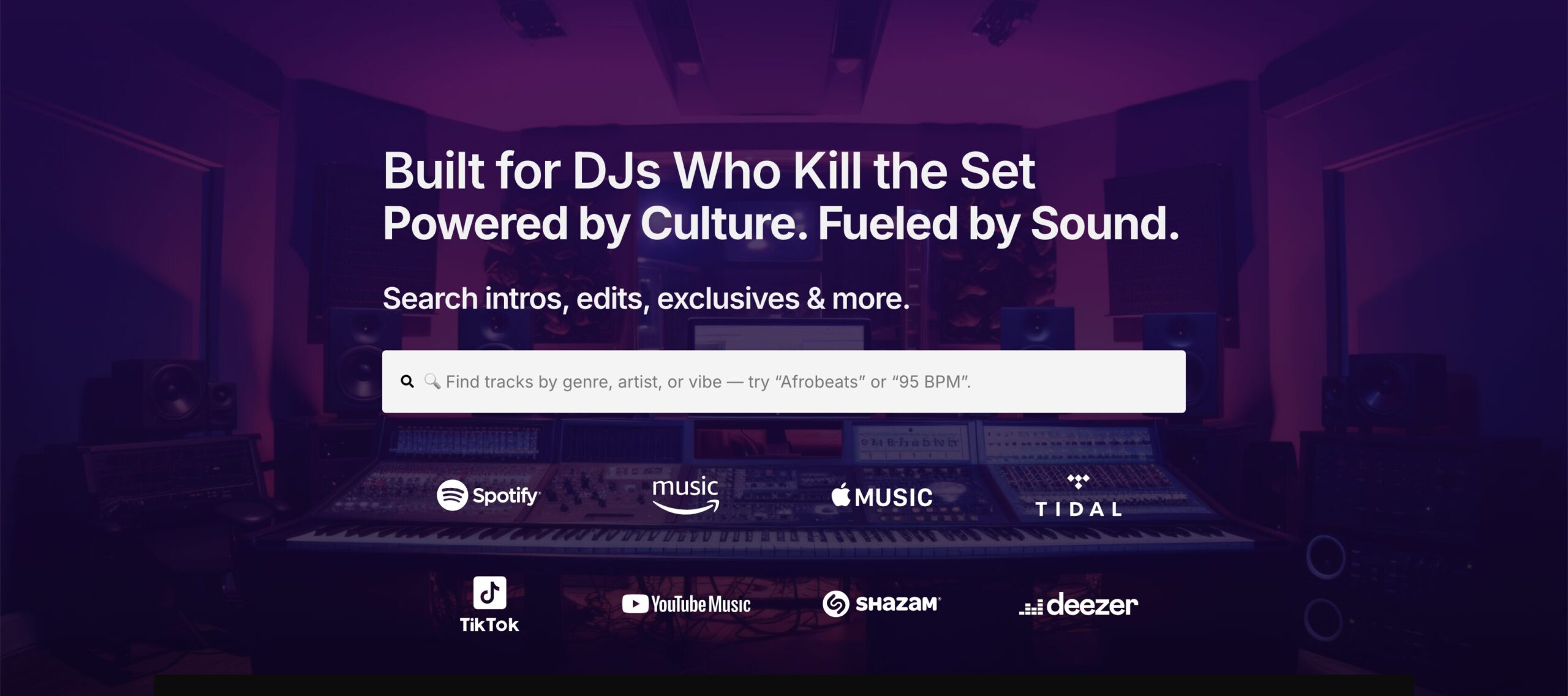Screen dimensions: 1568x696
Task: Open the YouTube Music wordmark link
Action: coord(701,605)
